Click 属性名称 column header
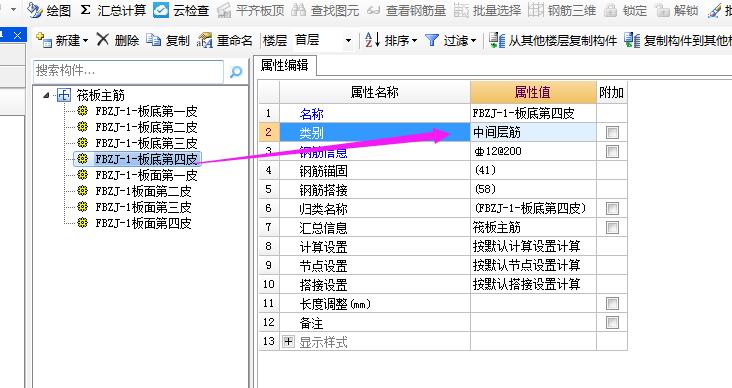The width and height of the screenshot is (732, 388). pyautogui.click(x=375, y=92)
